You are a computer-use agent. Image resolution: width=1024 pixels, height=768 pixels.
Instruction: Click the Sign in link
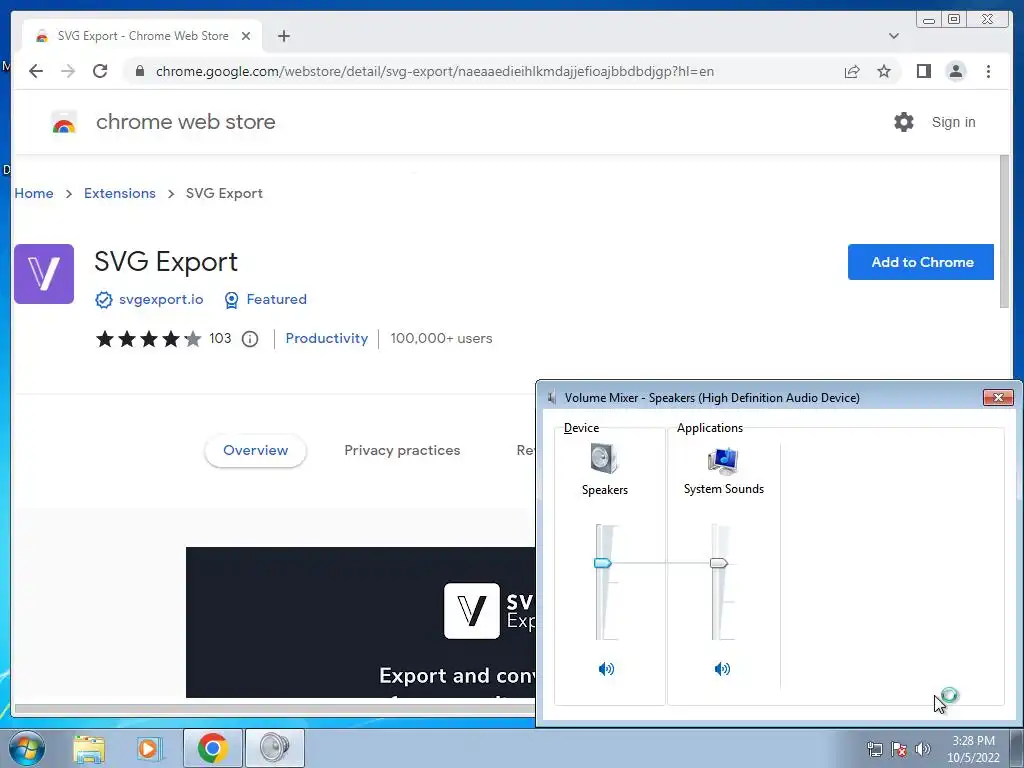(x=953, y=122)
